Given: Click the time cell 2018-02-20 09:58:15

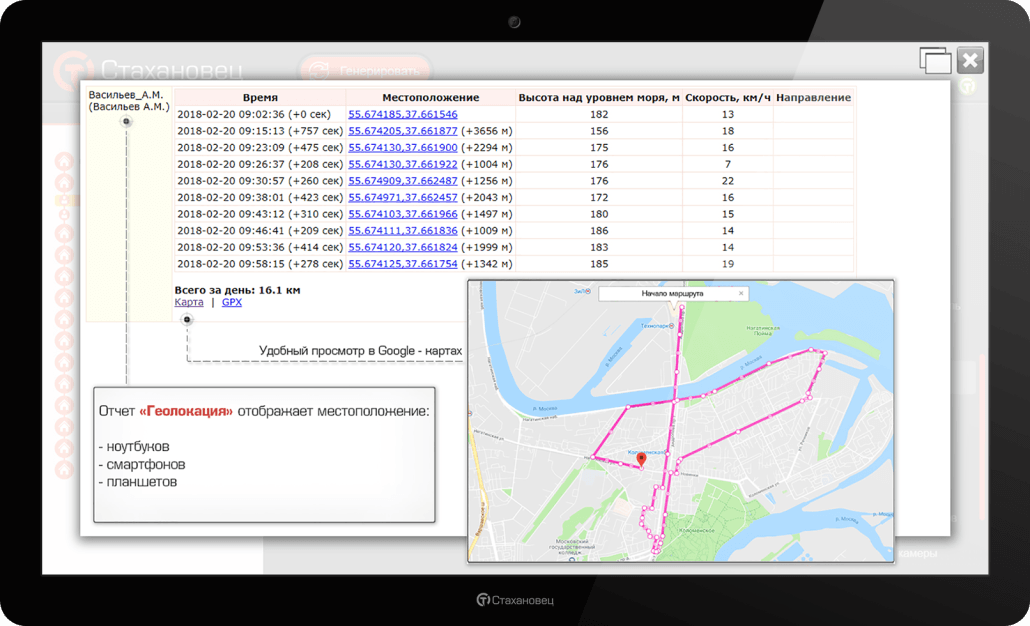Looking at the screenshot, I should 260,264.
